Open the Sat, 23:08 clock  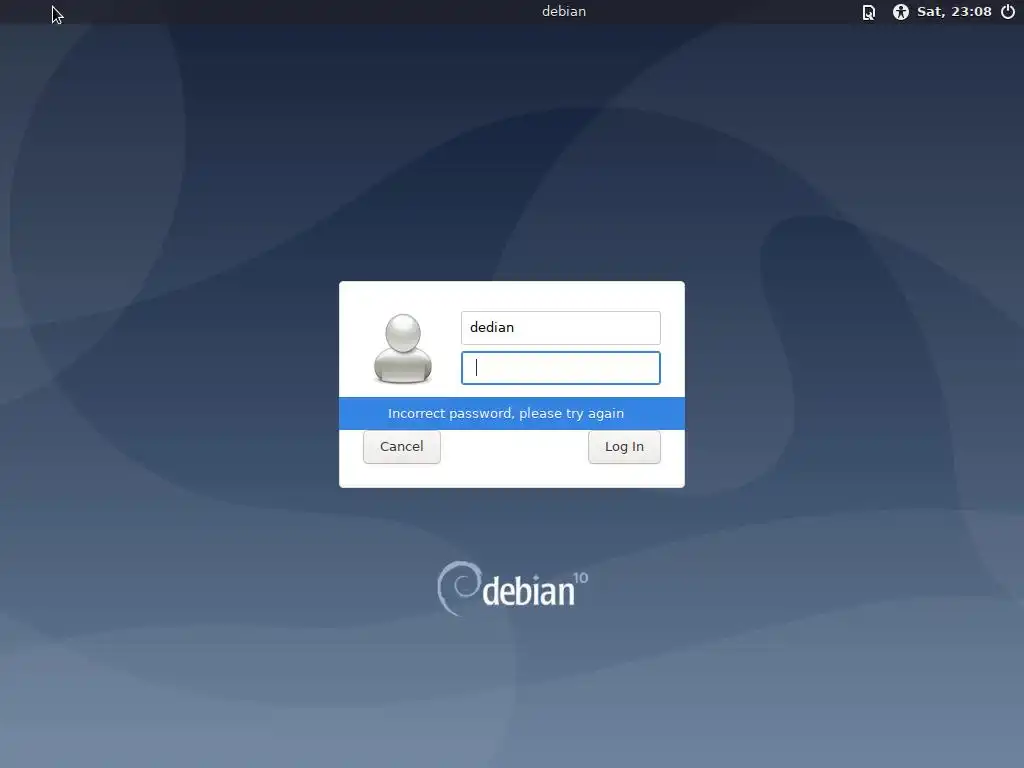[954, 11]
